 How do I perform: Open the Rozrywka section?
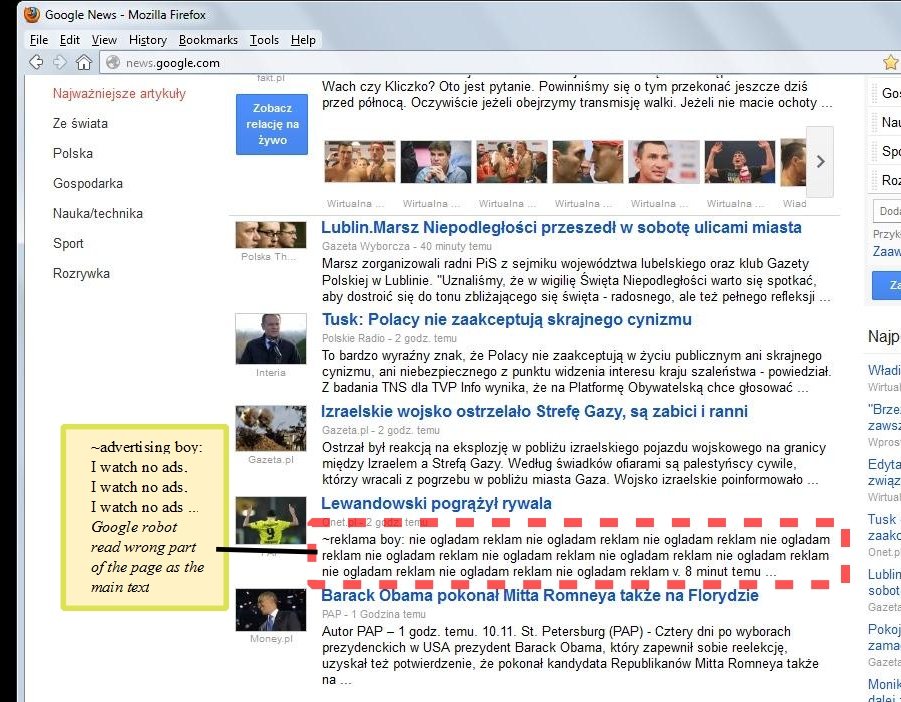click(81, 273)
